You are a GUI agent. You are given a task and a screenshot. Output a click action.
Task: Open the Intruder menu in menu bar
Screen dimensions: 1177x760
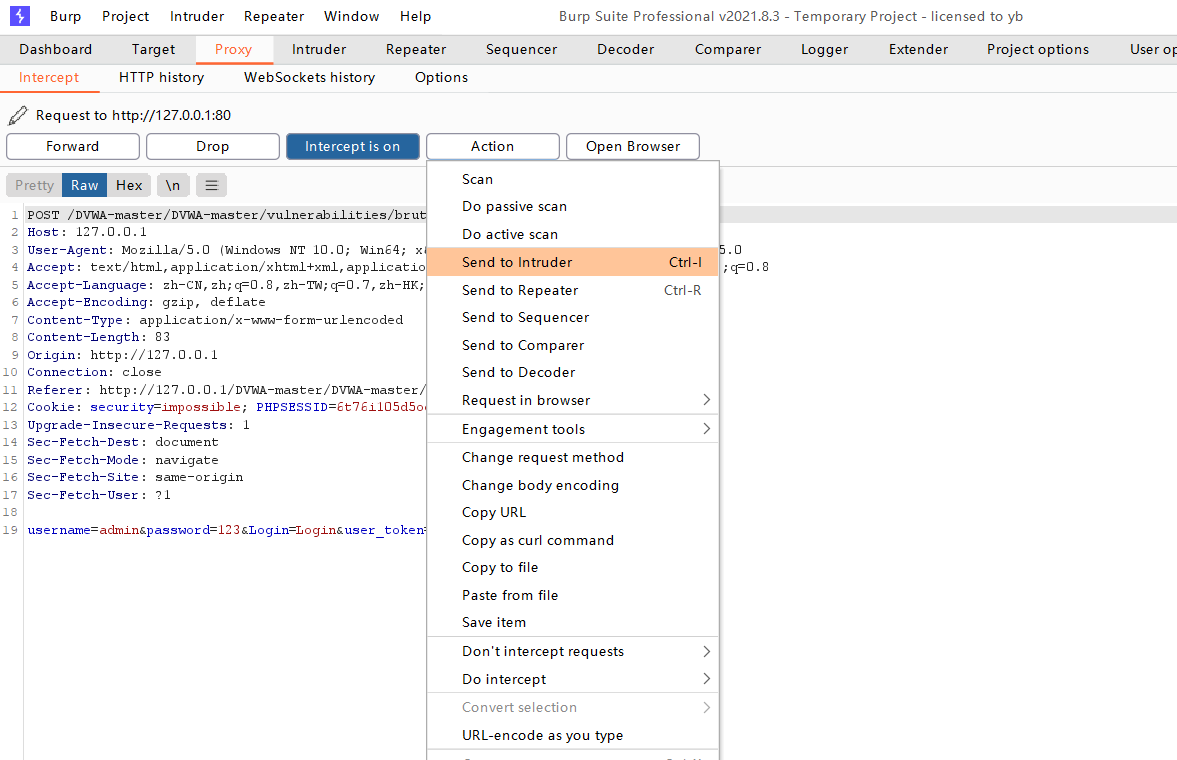pyautogui.click(x=197, y=17)
